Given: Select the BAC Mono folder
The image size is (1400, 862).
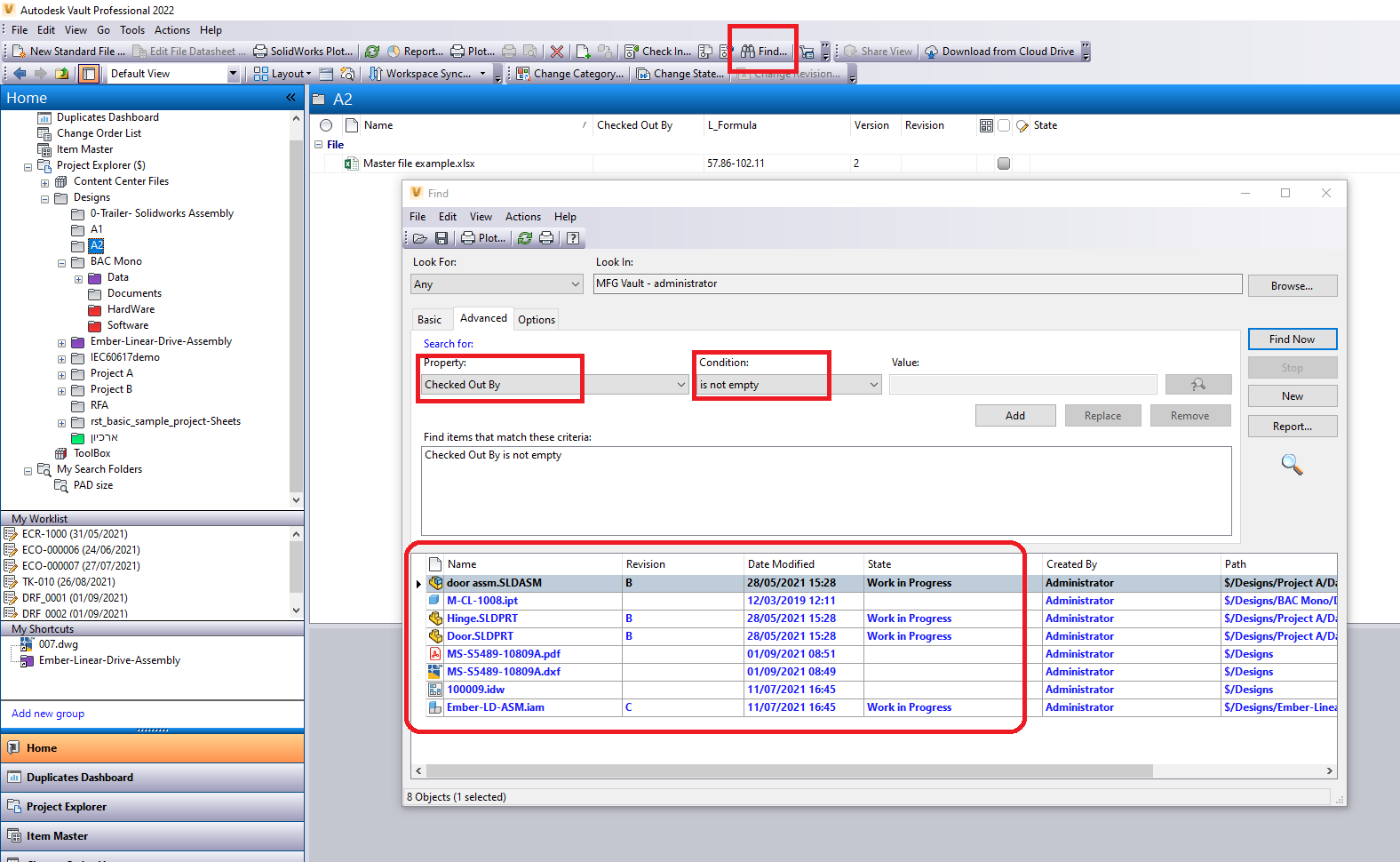Looking at the screenshot, I should (115, 261).
